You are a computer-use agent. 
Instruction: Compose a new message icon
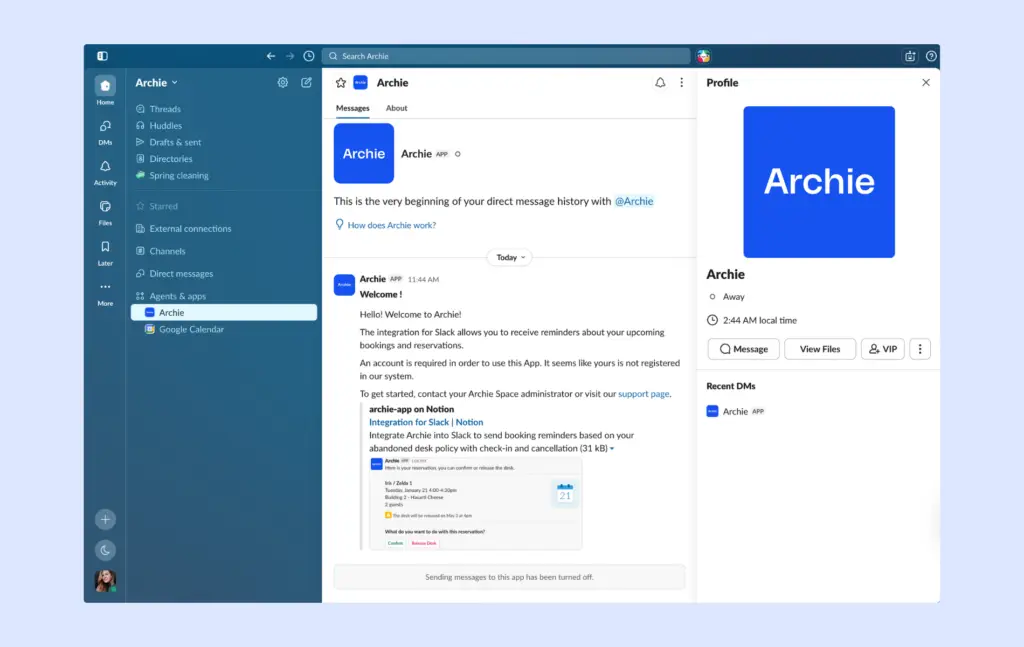coord(306,82)
